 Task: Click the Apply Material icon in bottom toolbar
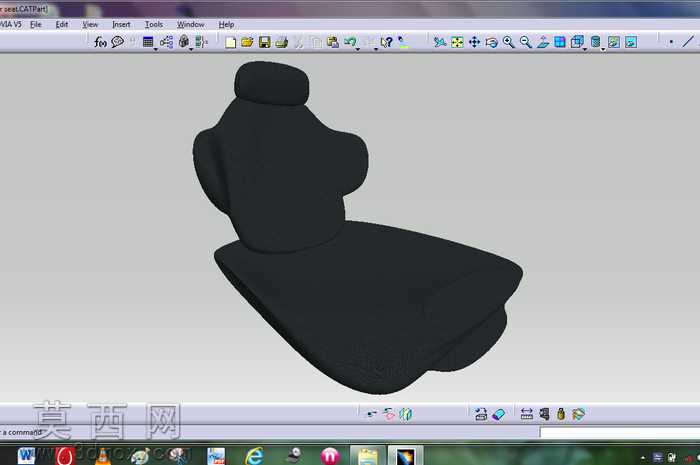(x=578, y=414)
